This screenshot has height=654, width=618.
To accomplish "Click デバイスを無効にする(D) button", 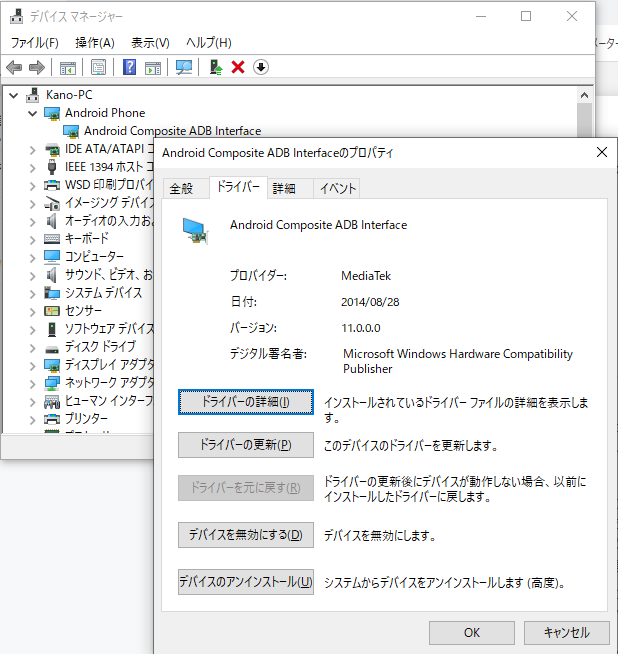I will pos(246,535).
